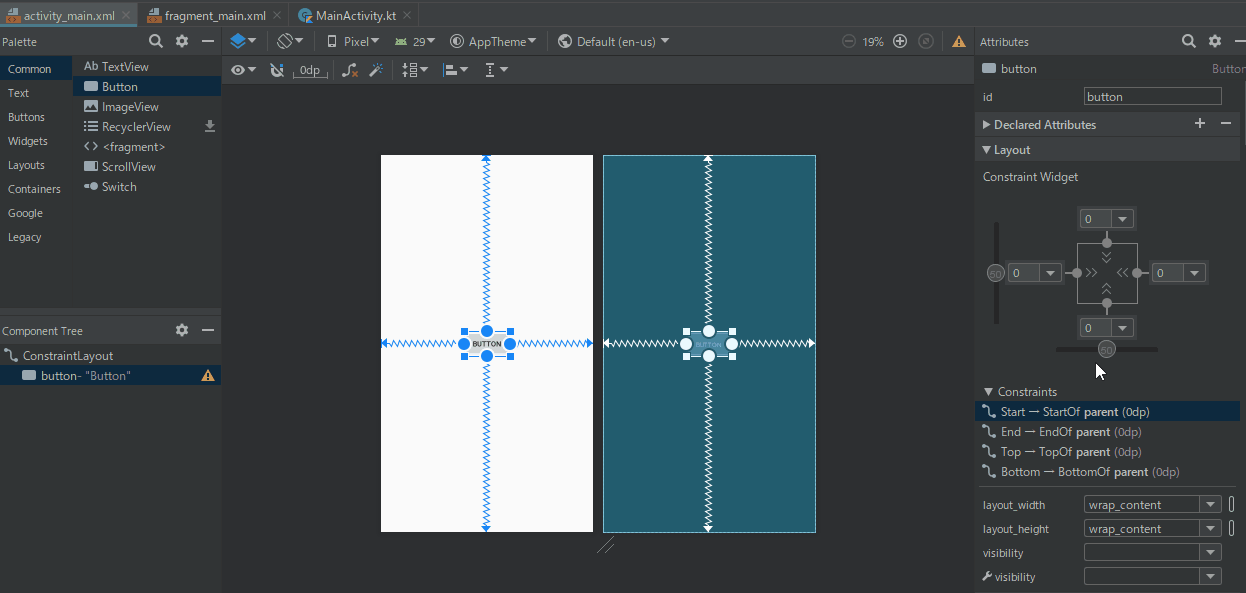Expand the Declared Attributes section
Screen dimensions: 1246x593
pos(986,124)
